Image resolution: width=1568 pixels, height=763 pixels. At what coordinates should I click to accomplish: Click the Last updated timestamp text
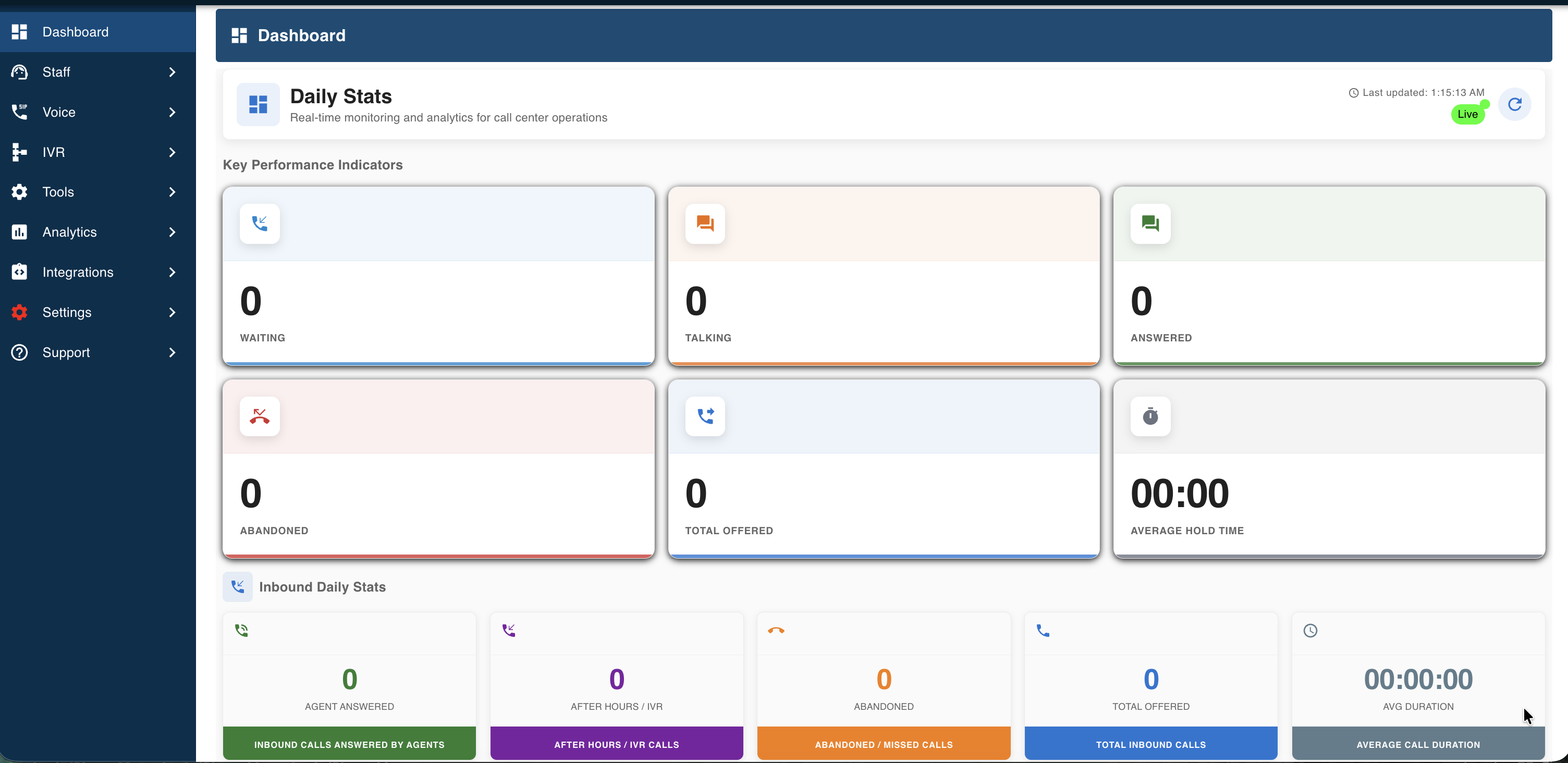pos(1423,92)
